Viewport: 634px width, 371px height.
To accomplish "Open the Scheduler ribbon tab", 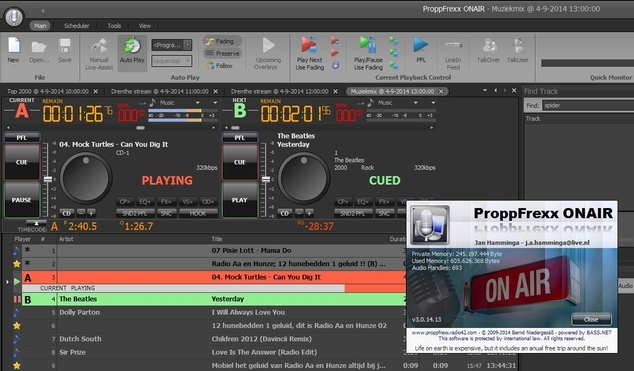I will (x=76, y=26).
